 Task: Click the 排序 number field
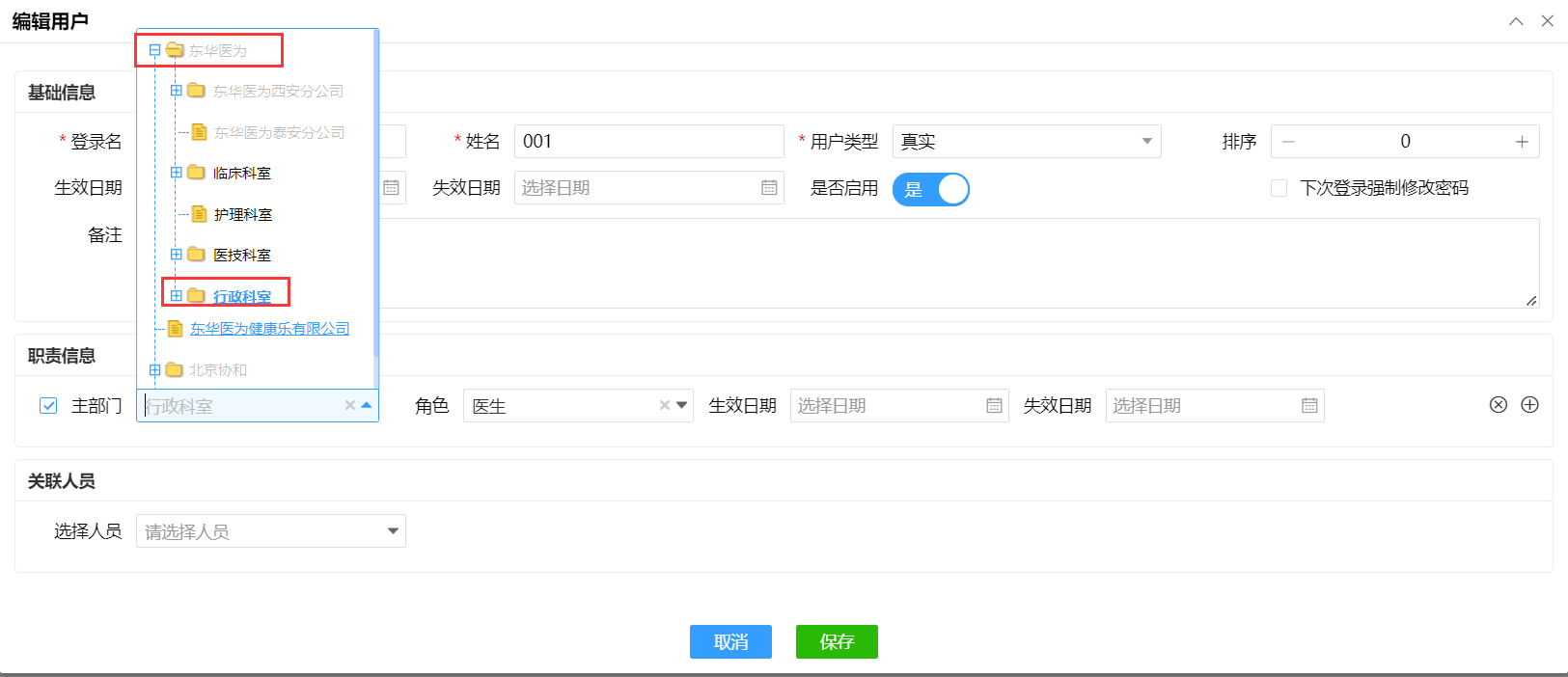[x=1405, y=142]
